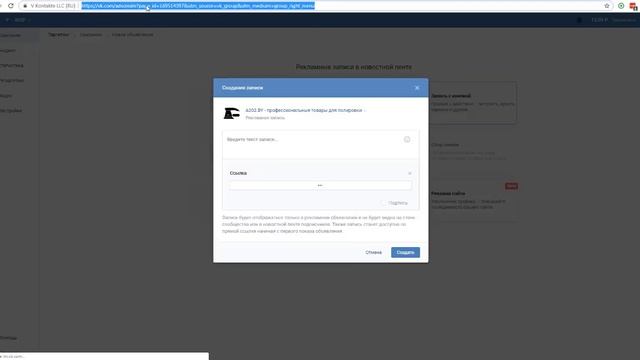Click the 'Отмена' button
This screenshot has height=360, width=640.
(373, 252)
